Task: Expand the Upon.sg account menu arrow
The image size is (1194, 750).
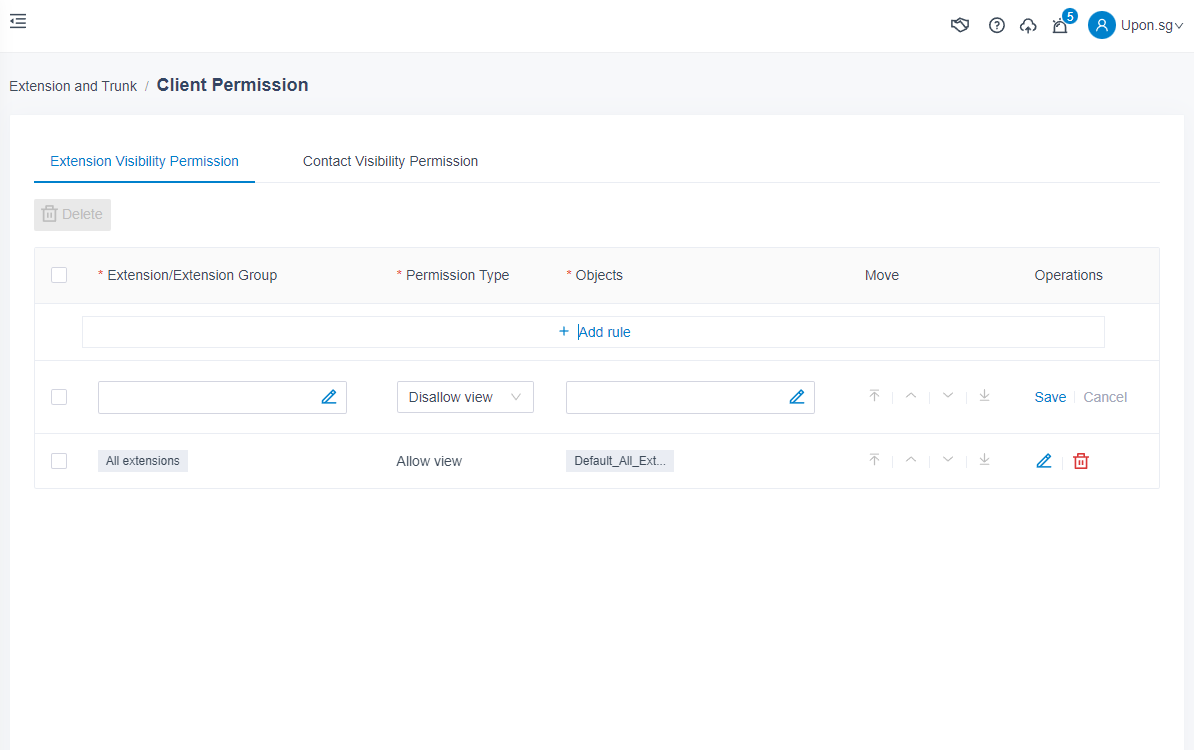Action: point(1179,27)
